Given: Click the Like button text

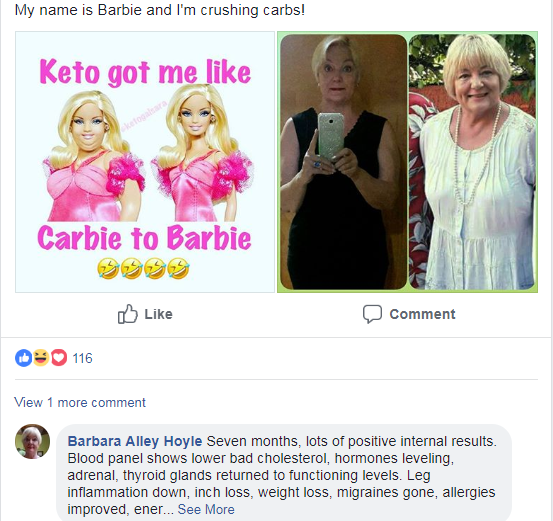Looking at the screenshot, I should (x=158, y=314).
